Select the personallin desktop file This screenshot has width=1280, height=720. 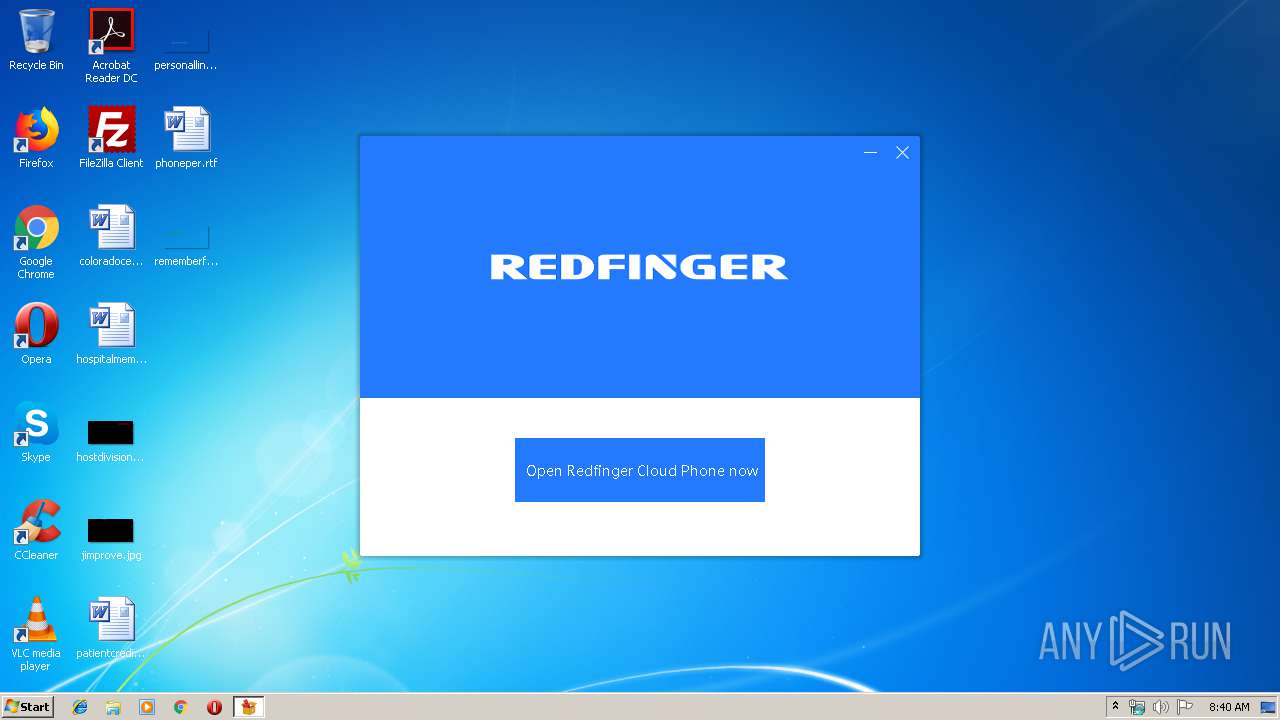tap(186, 46)
